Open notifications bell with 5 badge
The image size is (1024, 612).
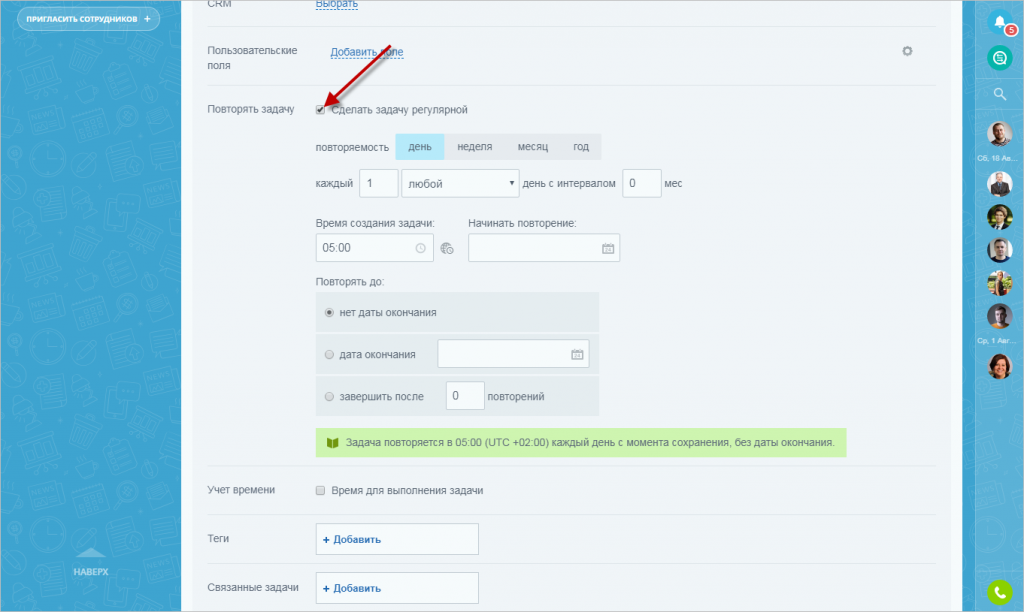tap(1000, 23)
